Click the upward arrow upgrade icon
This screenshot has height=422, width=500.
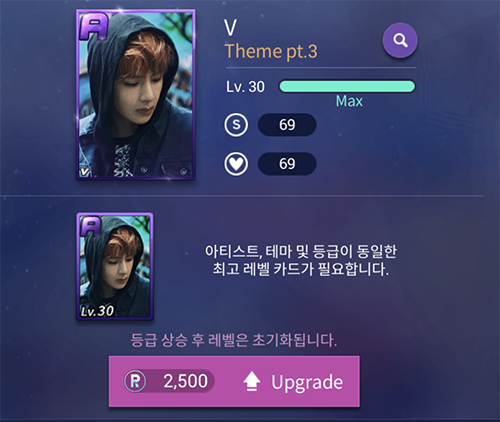click(x=252, y=381)
